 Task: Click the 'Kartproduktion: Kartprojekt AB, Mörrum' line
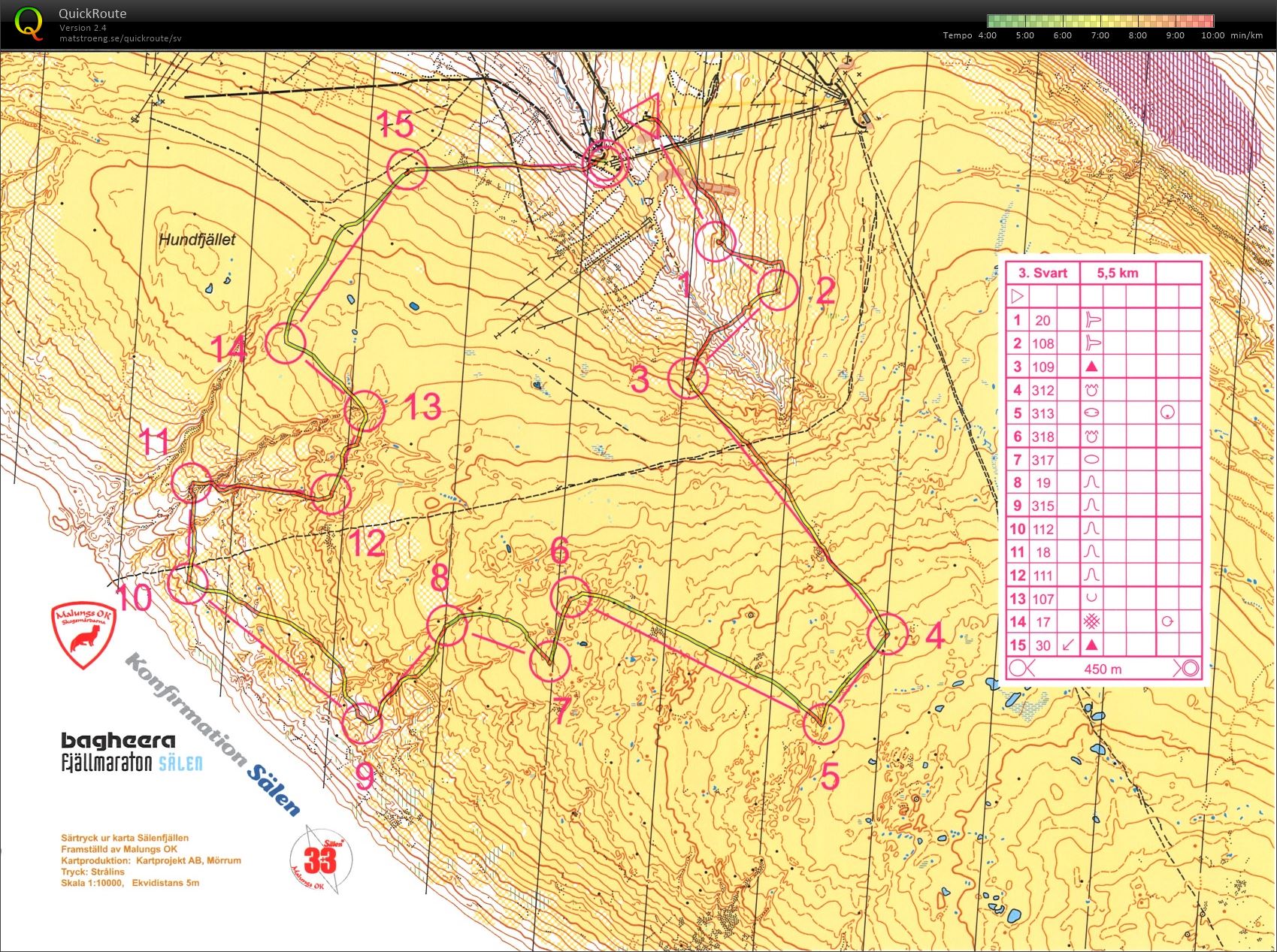[151, 860]
